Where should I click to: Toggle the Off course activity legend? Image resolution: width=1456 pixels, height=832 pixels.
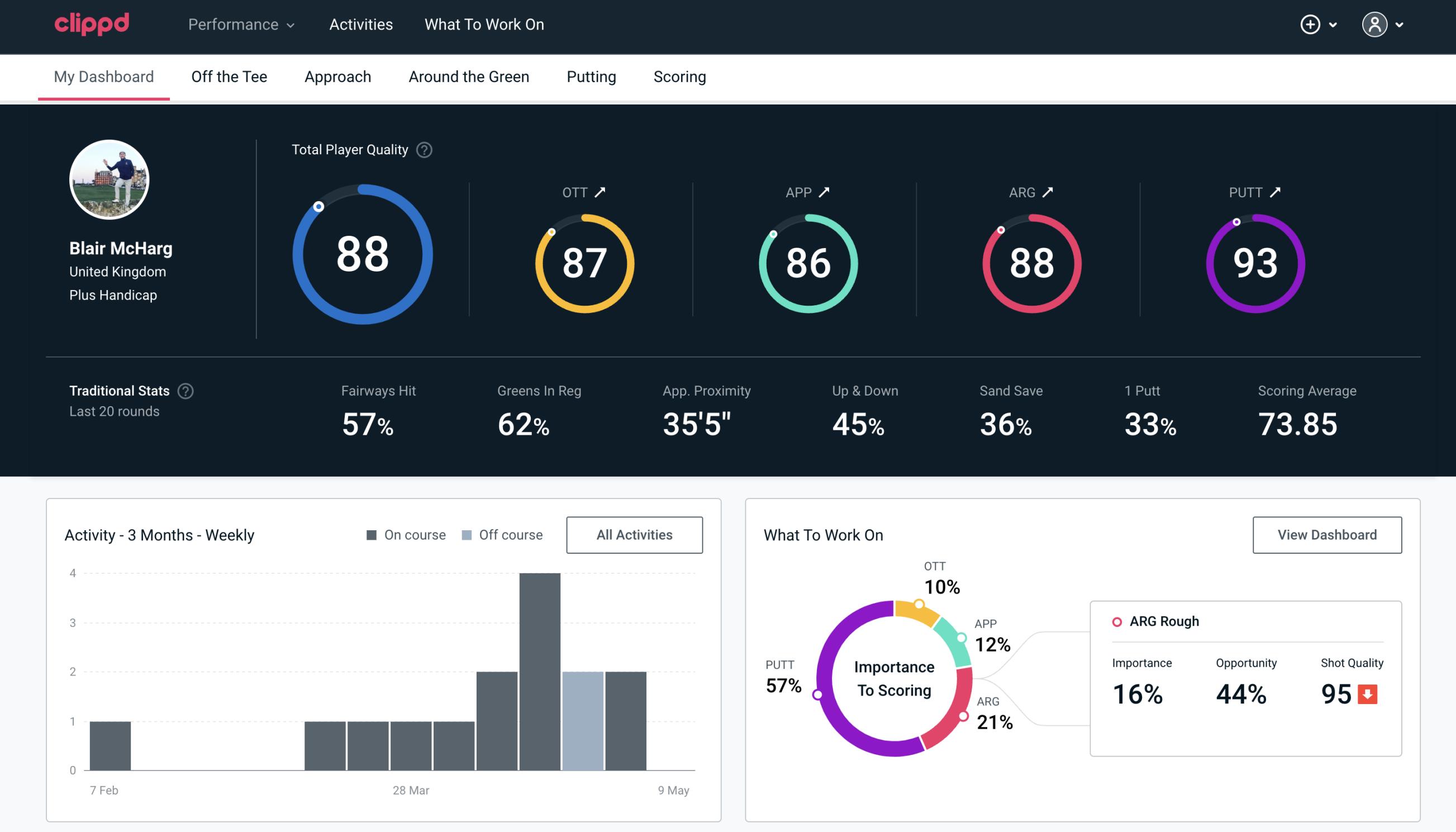(x=501, y=534)
